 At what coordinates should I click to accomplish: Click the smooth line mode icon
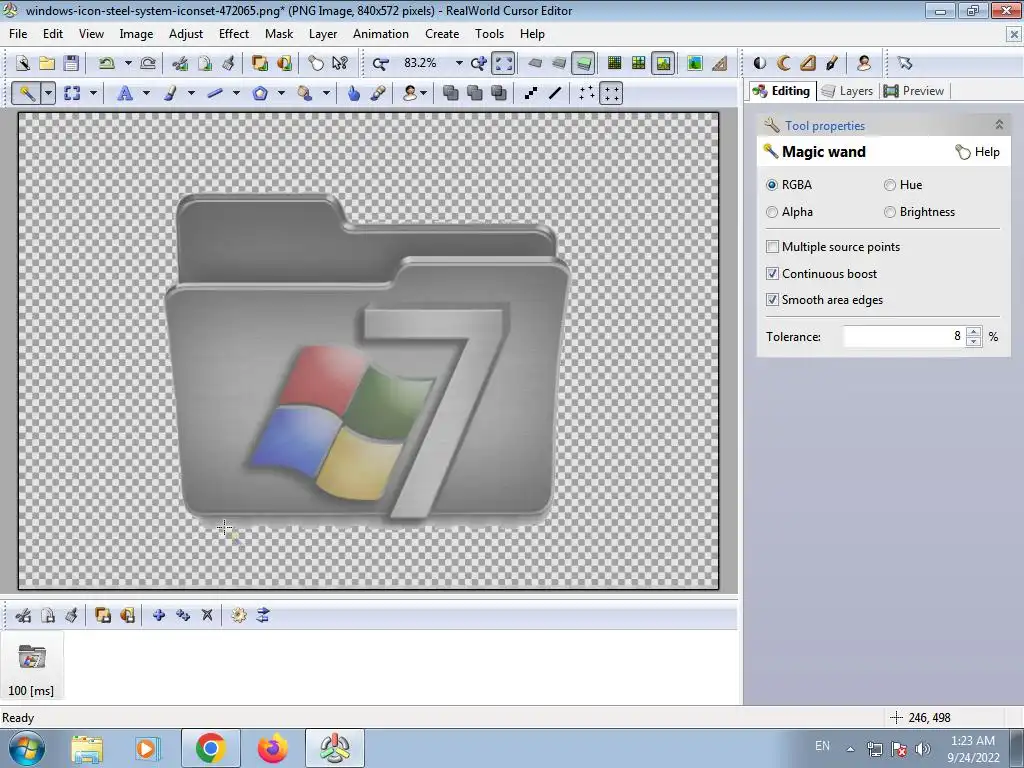click(x=555, y=93)
